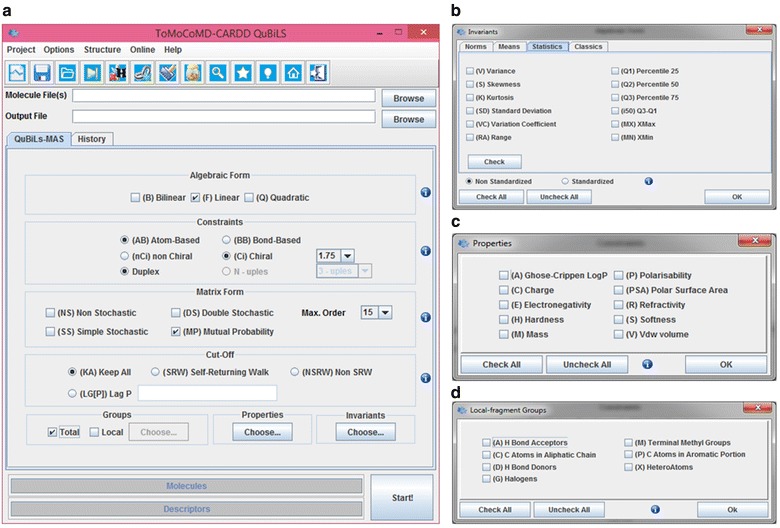Click the Output File input field
The image size is (780, 528).
[224, 116]
